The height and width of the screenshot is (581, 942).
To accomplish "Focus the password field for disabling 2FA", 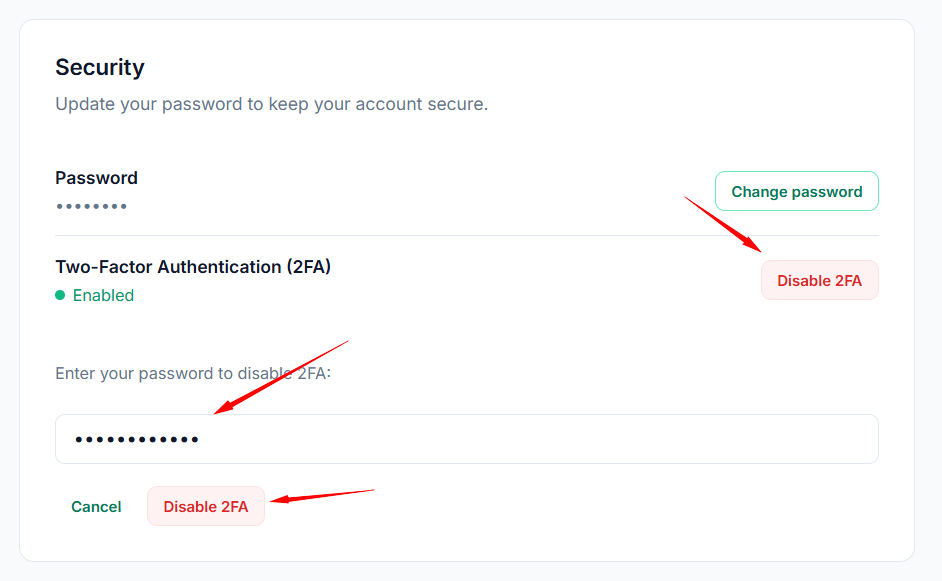I will (x=466, y=439).
